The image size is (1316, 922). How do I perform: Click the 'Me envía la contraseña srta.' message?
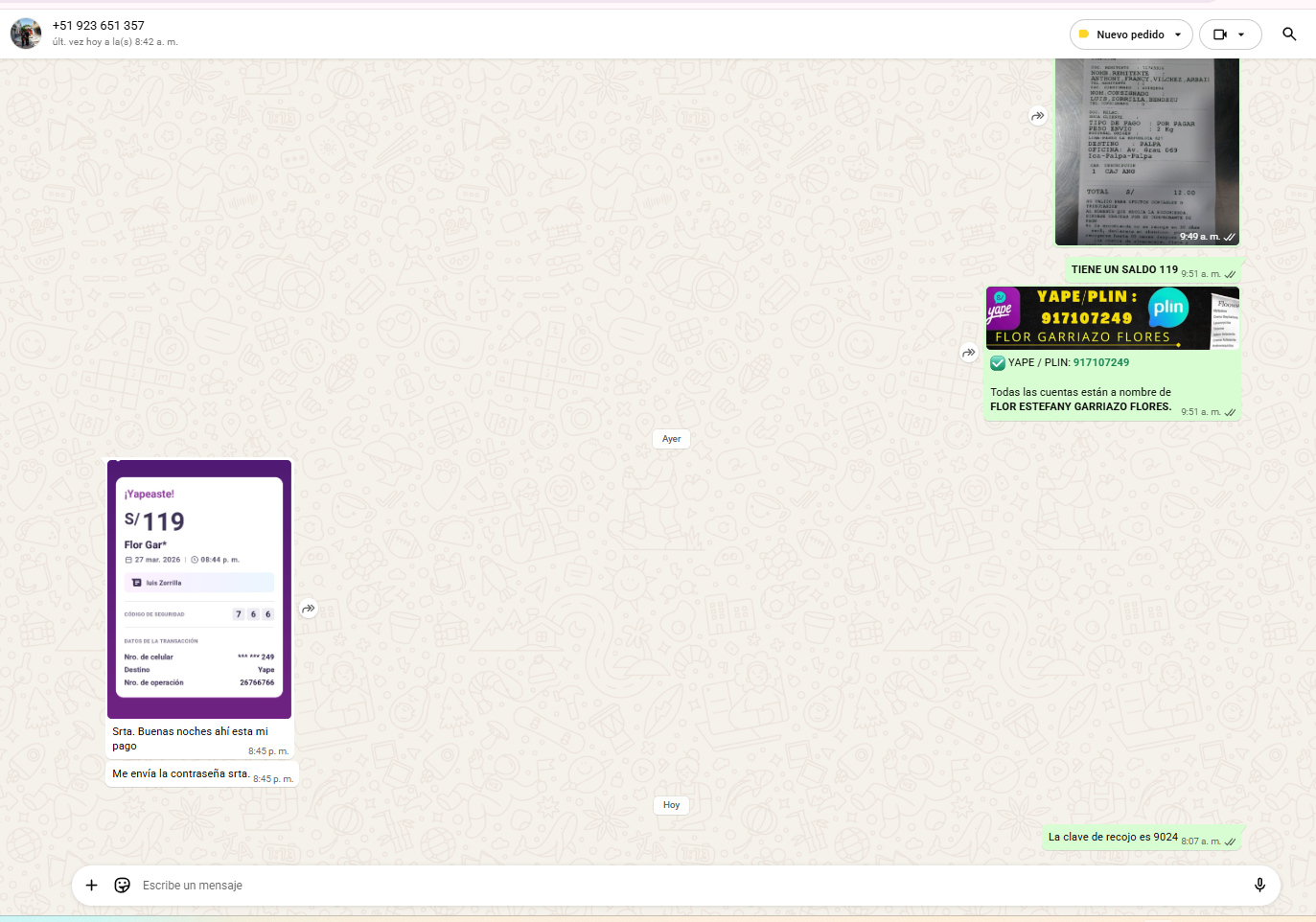pos(181,773)
